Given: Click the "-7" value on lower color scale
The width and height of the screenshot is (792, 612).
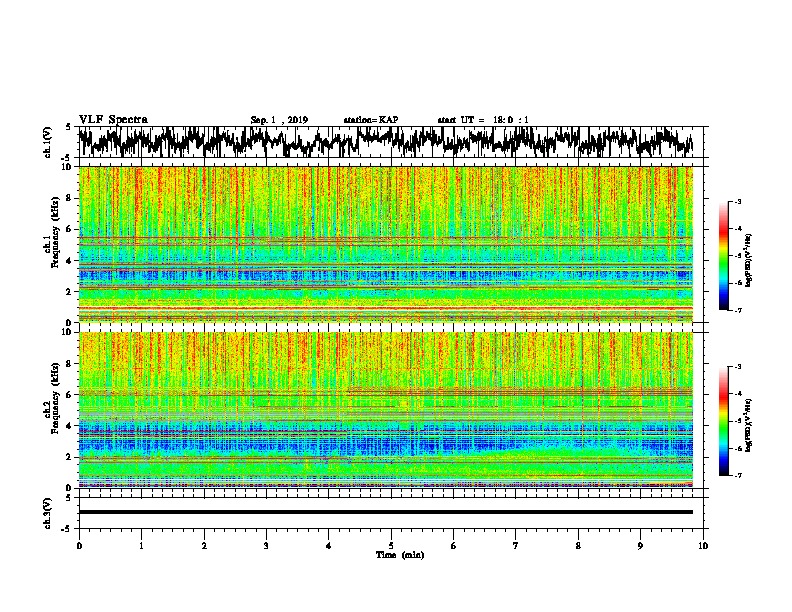Looking at the screenshot, I should point(738,475).
